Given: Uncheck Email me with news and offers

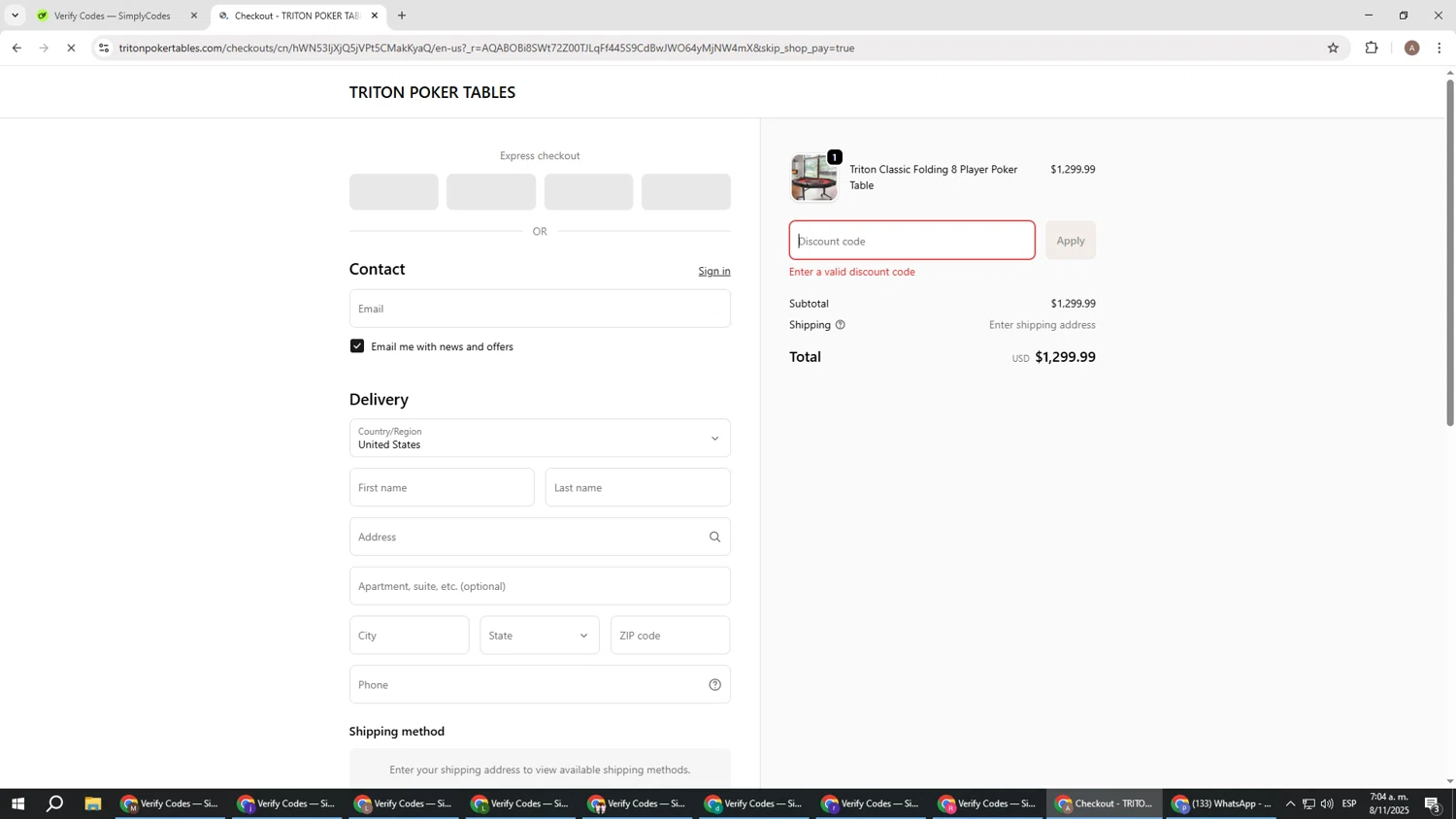Looking at the screenshot, I should [357, 346].
